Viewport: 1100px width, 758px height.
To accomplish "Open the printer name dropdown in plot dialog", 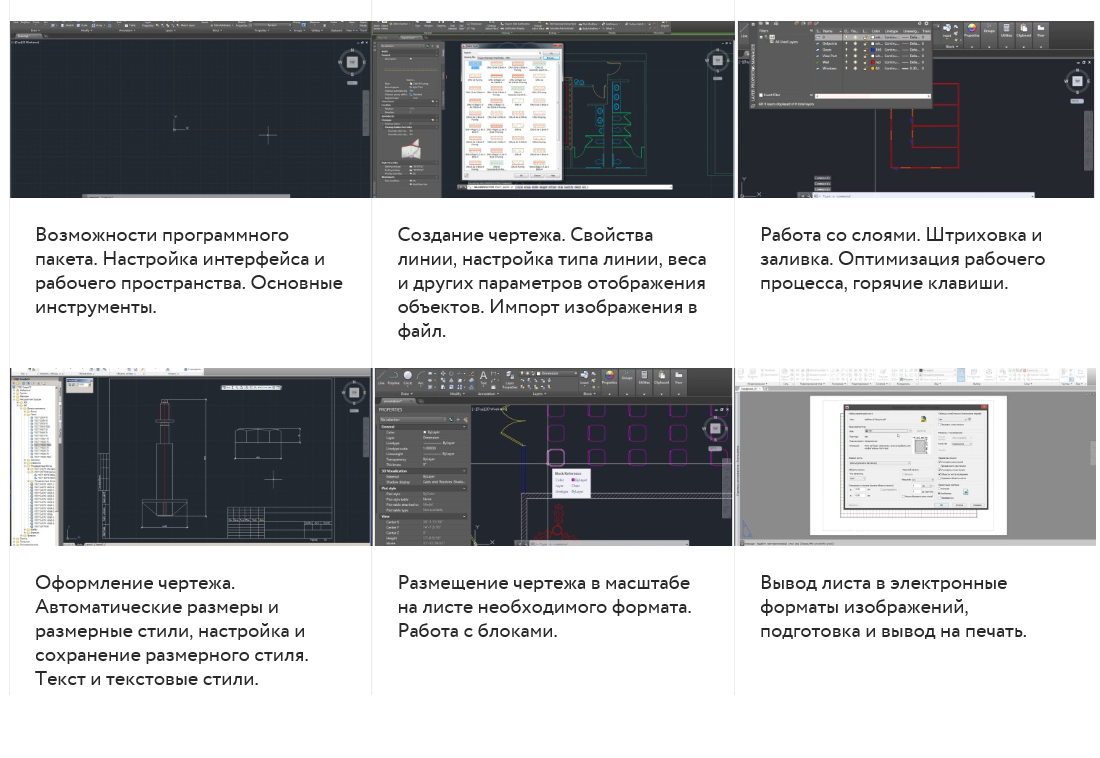I will [888, 430].
